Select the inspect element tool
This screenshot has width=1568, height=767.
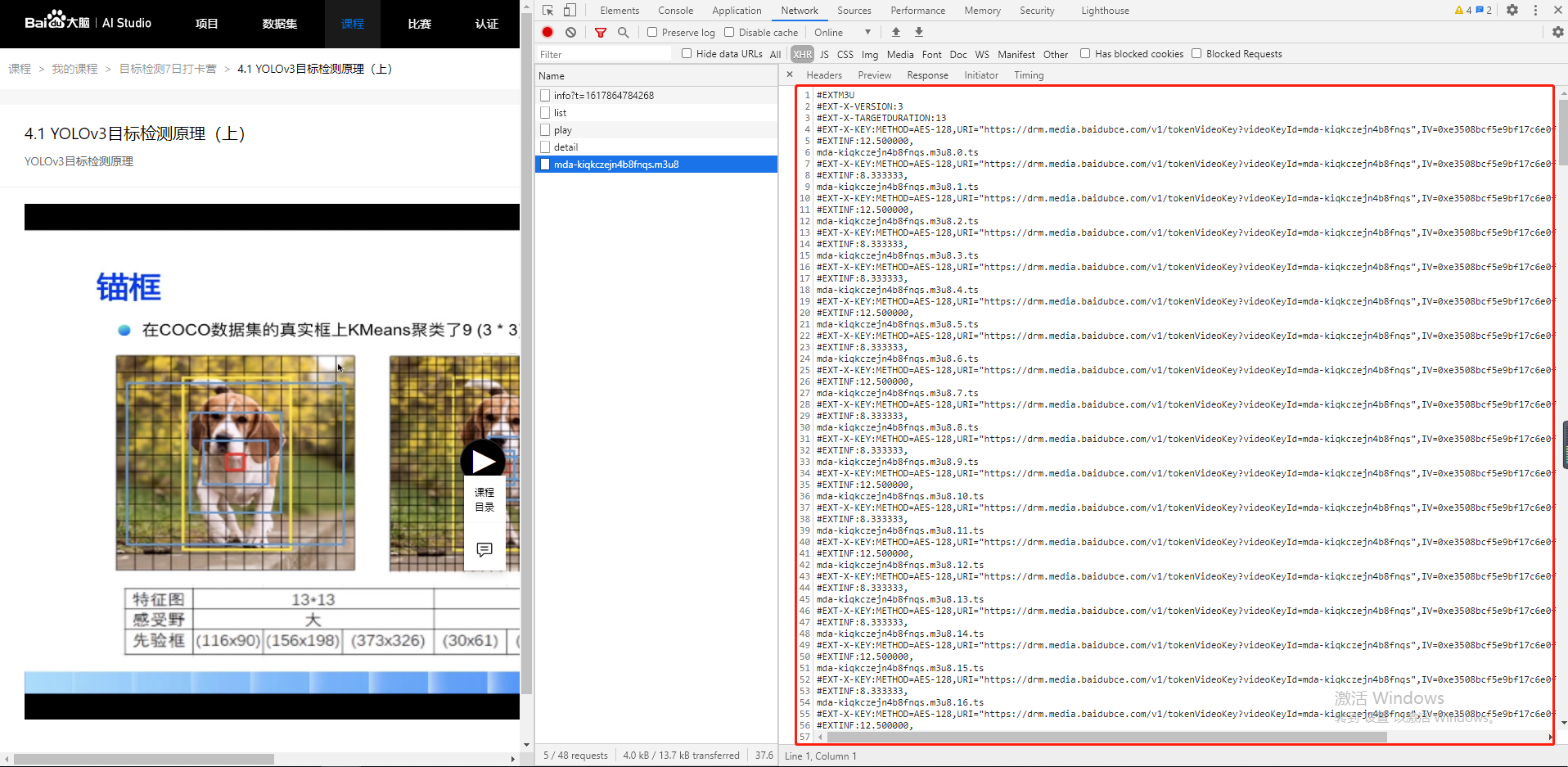click(546, 11)
